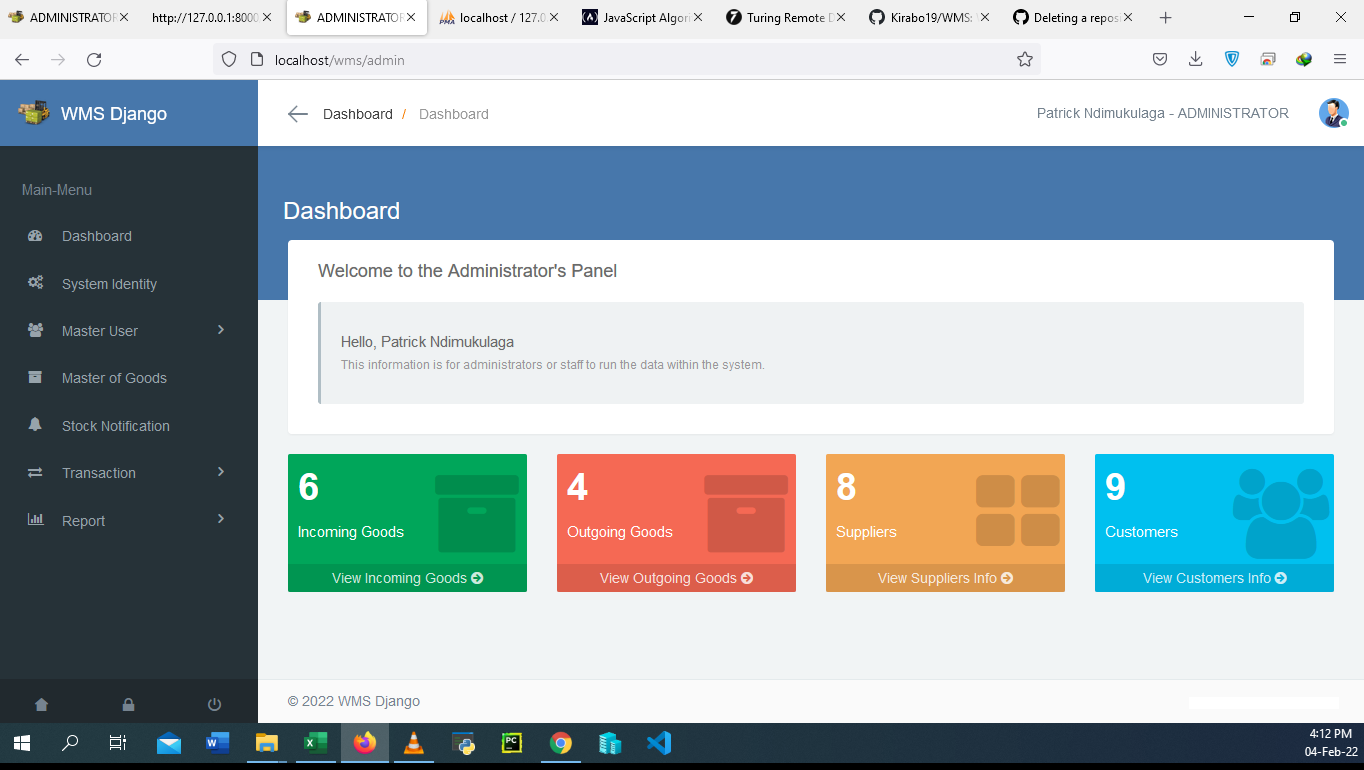Click the home icon in sidebar footer

(x=42, y=704)
